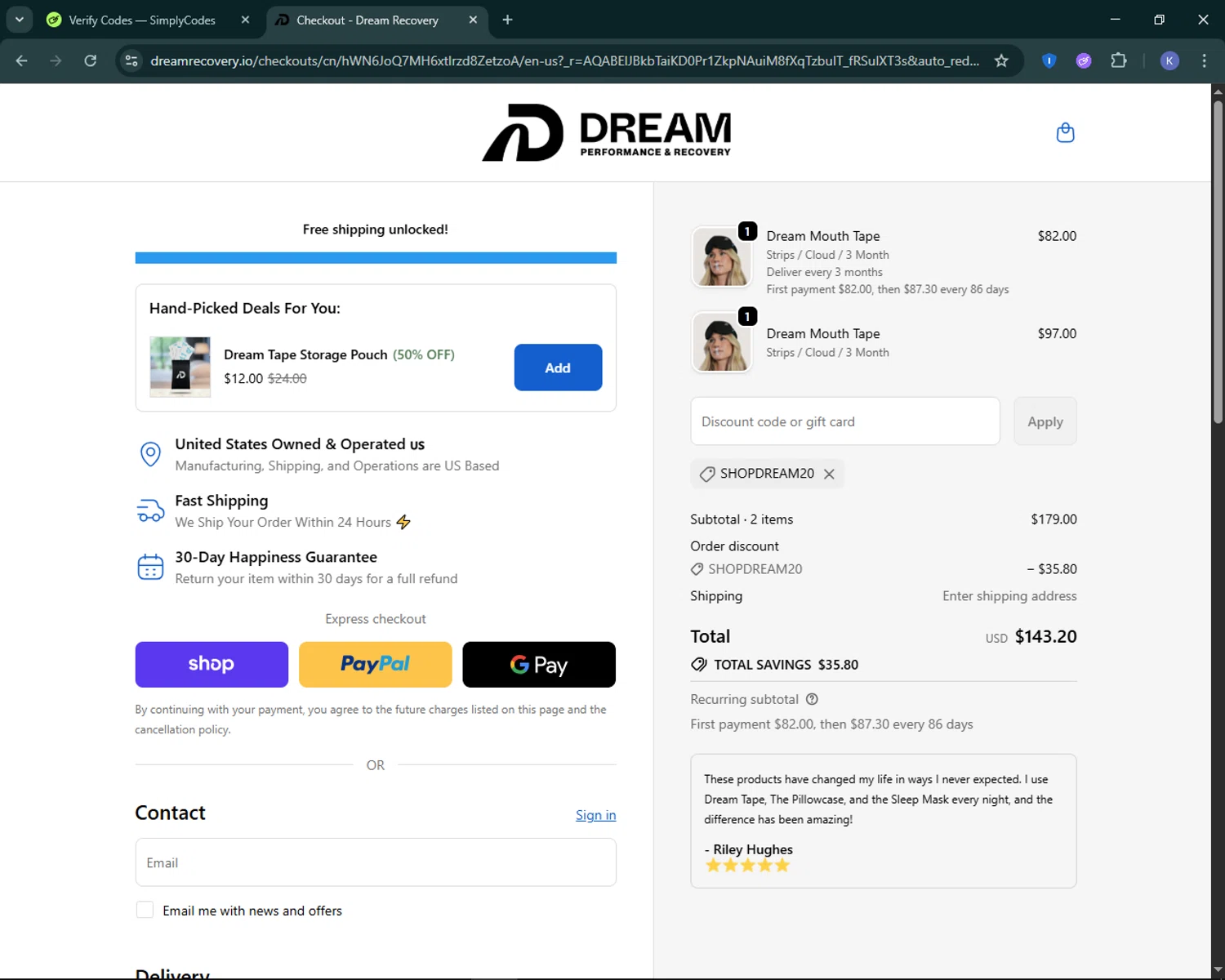
Task: Click the '(50% OFF)' label
Action: click(424, 354)
